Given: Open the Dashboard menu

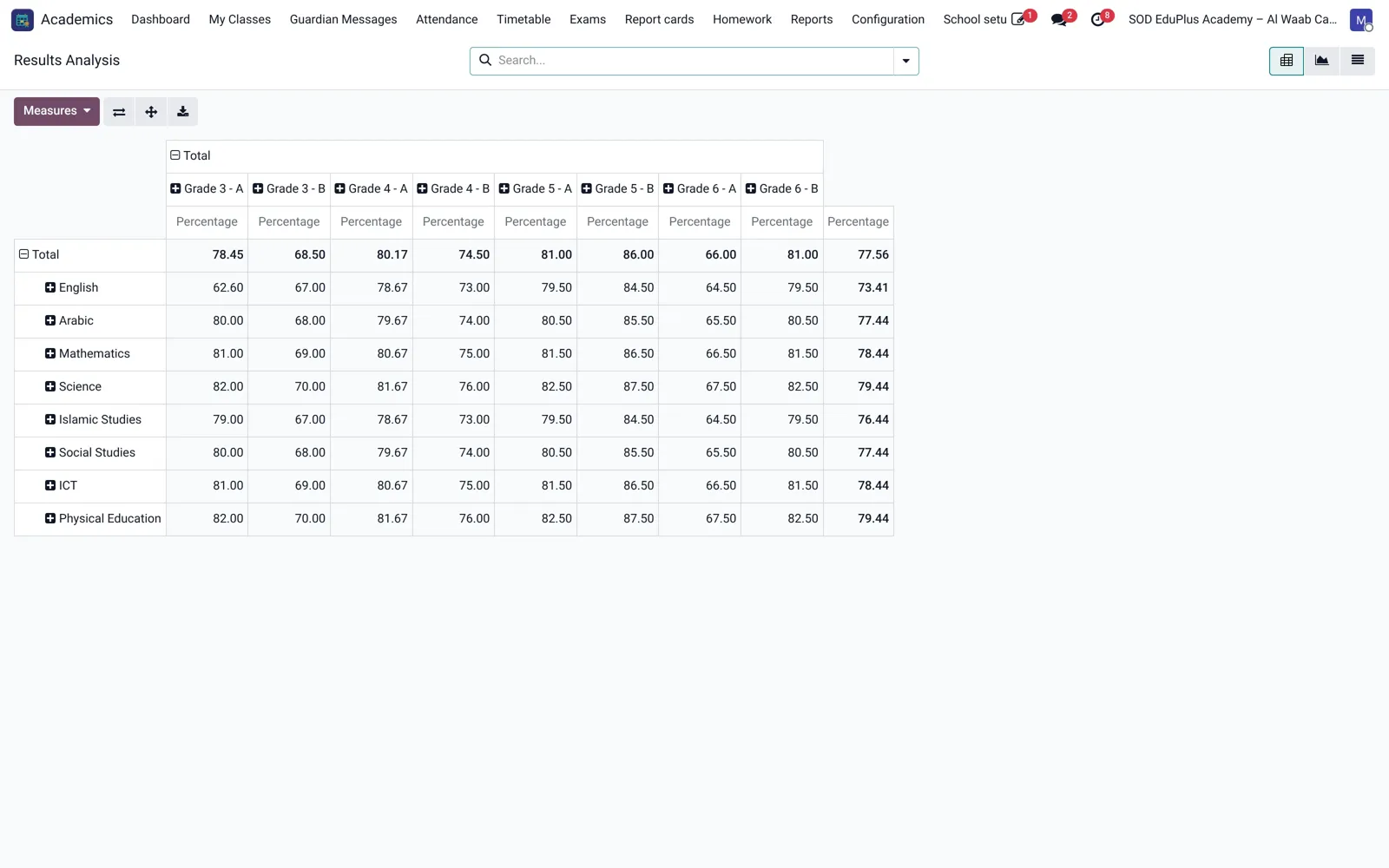Looking at the screenshot, I should (161, 19).
